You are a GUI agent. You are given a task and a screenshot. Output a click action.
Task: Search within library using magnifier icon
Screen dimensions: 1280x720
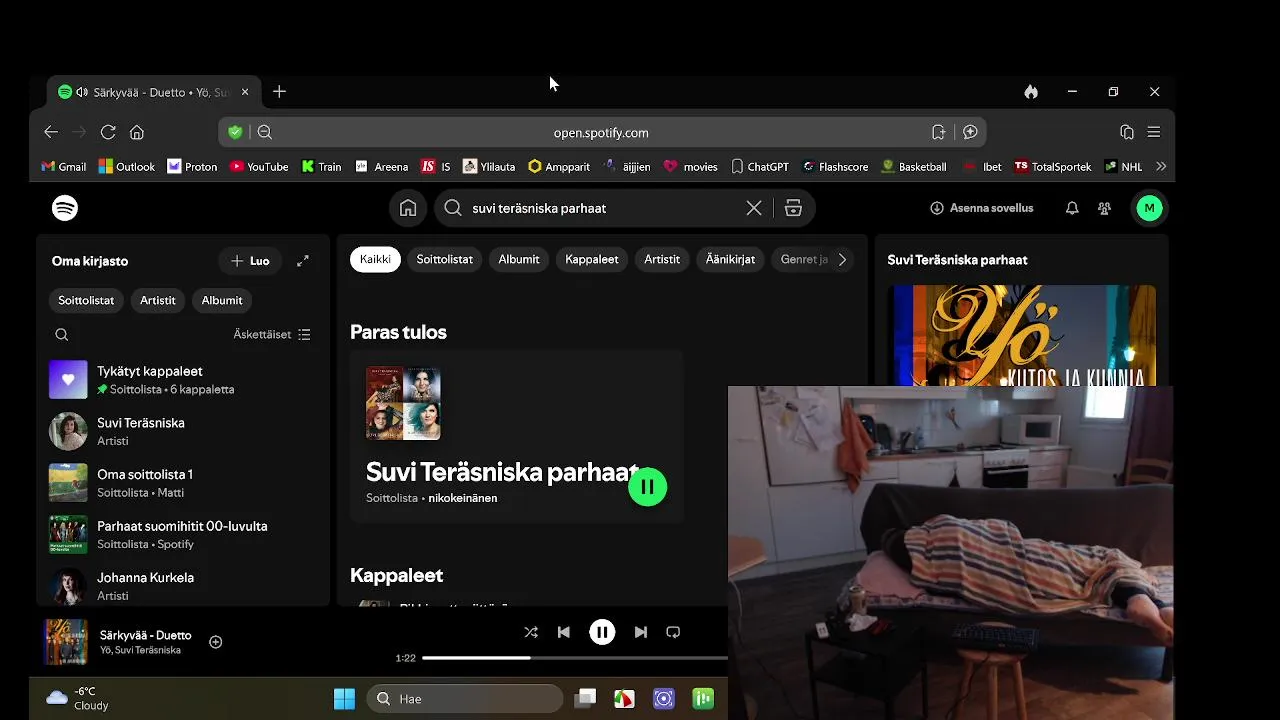coord(62,335)
